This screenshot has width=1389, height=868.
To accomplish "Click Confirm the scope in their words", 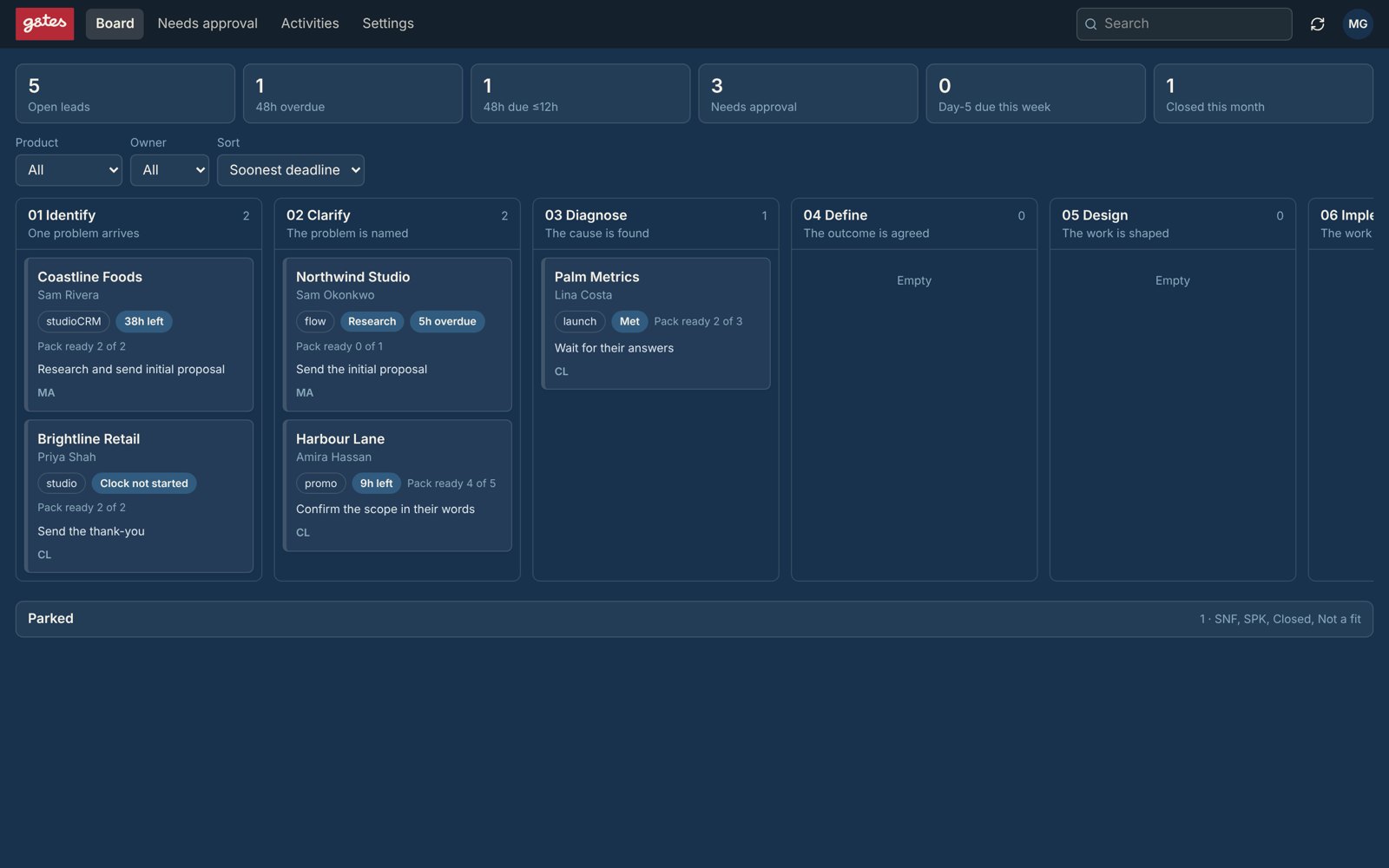I will [385, 510].
